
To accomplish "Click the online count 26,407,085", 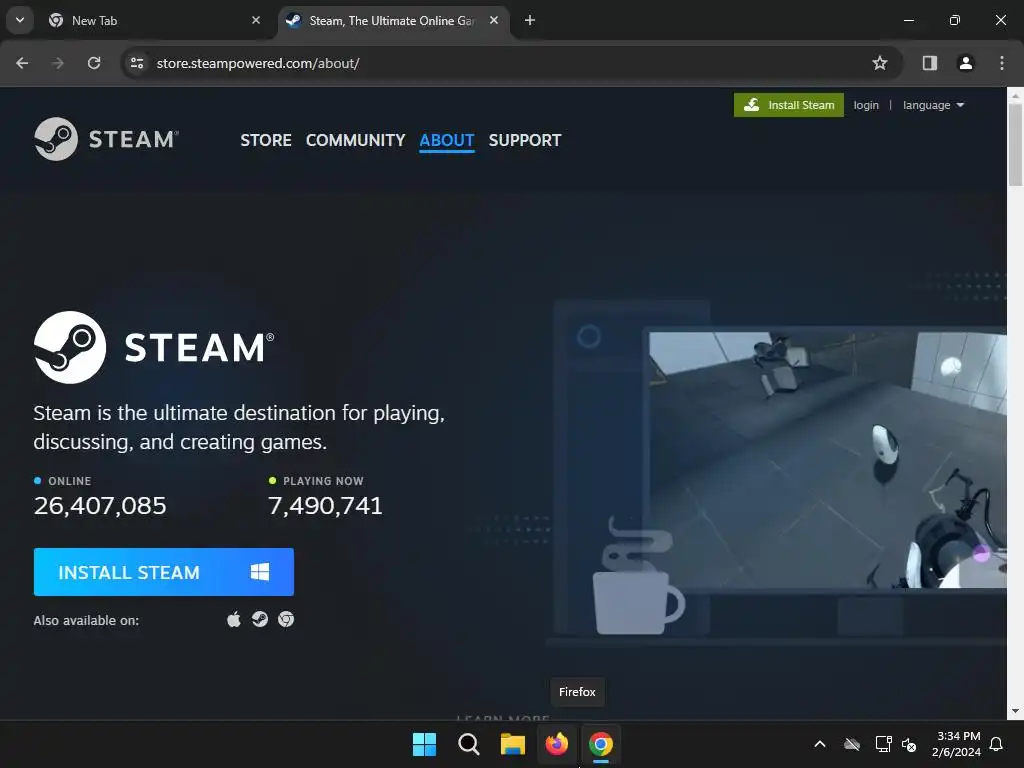I will click(x=100, y=505).
